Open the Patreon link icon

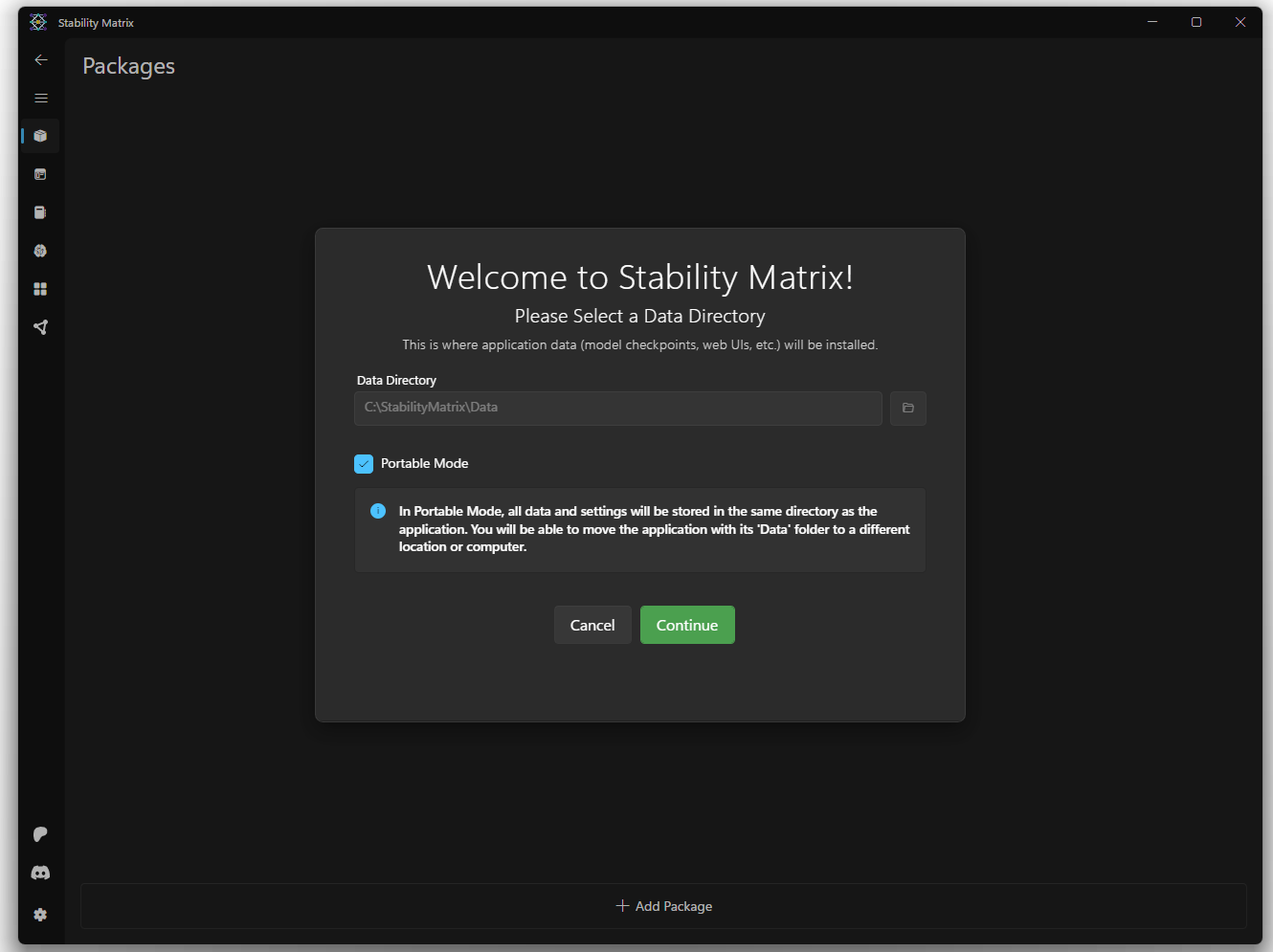tap(40, 834)
